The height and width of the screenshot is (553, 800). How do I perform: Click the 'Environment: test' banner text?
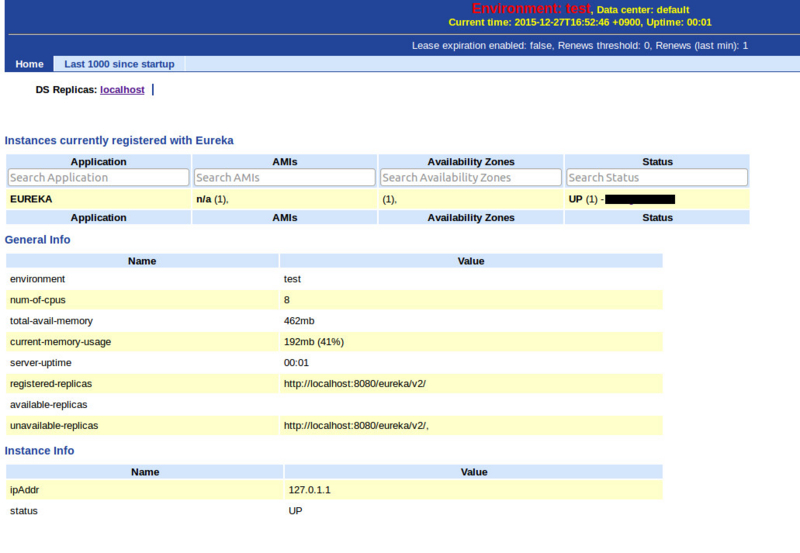(x=531, y=9)
